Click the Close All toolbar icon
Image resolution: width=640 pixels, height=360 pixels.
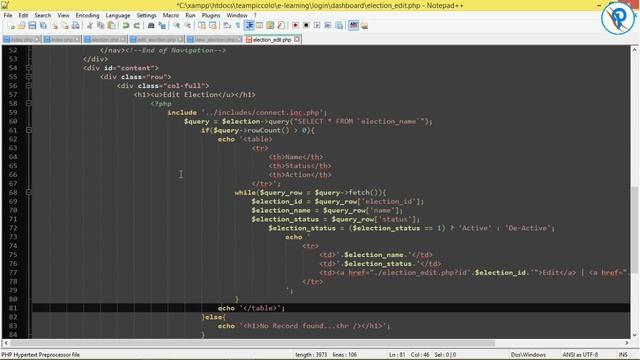click(65, 26)
